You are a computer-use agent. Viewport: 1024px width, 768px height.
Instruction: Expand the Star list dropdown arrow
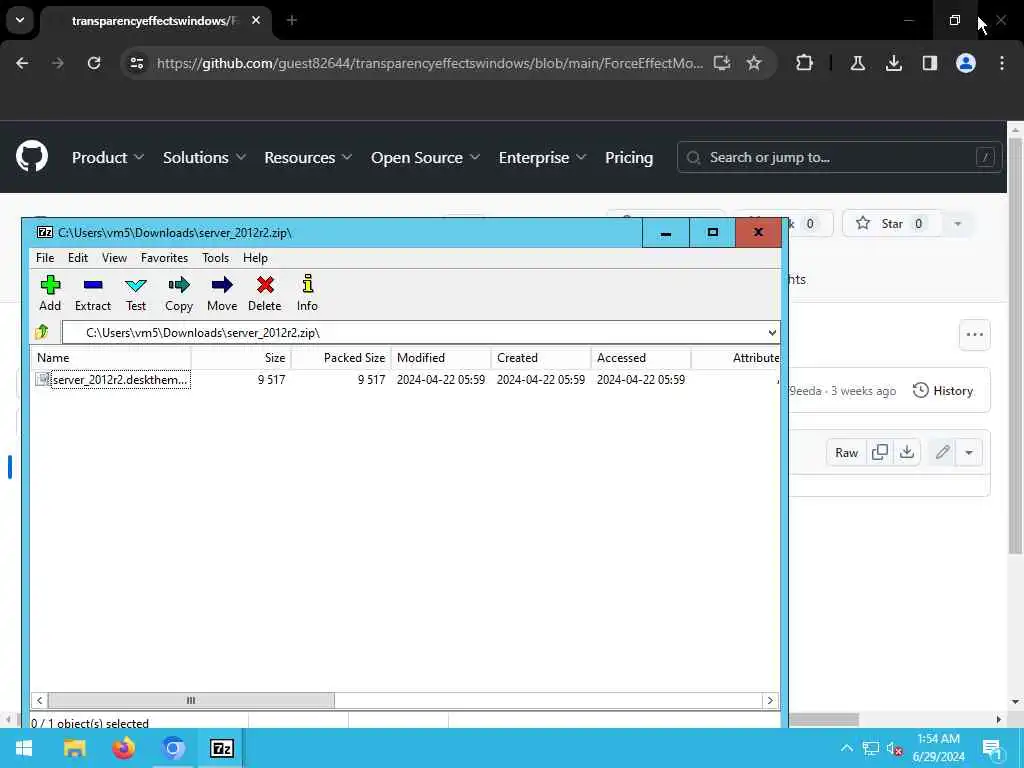click(x=957, y=223)
